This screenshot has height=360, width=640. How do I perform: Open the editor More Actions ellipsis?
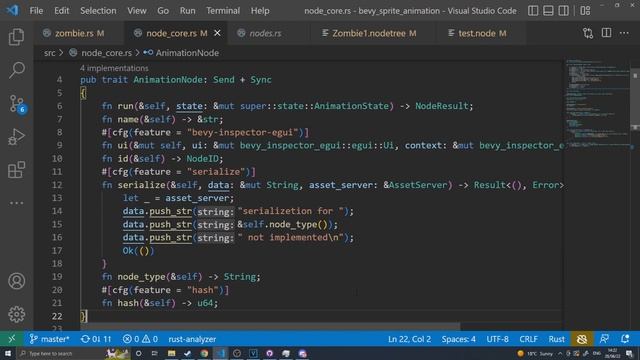pyautogui.click(x=624, y=33)
